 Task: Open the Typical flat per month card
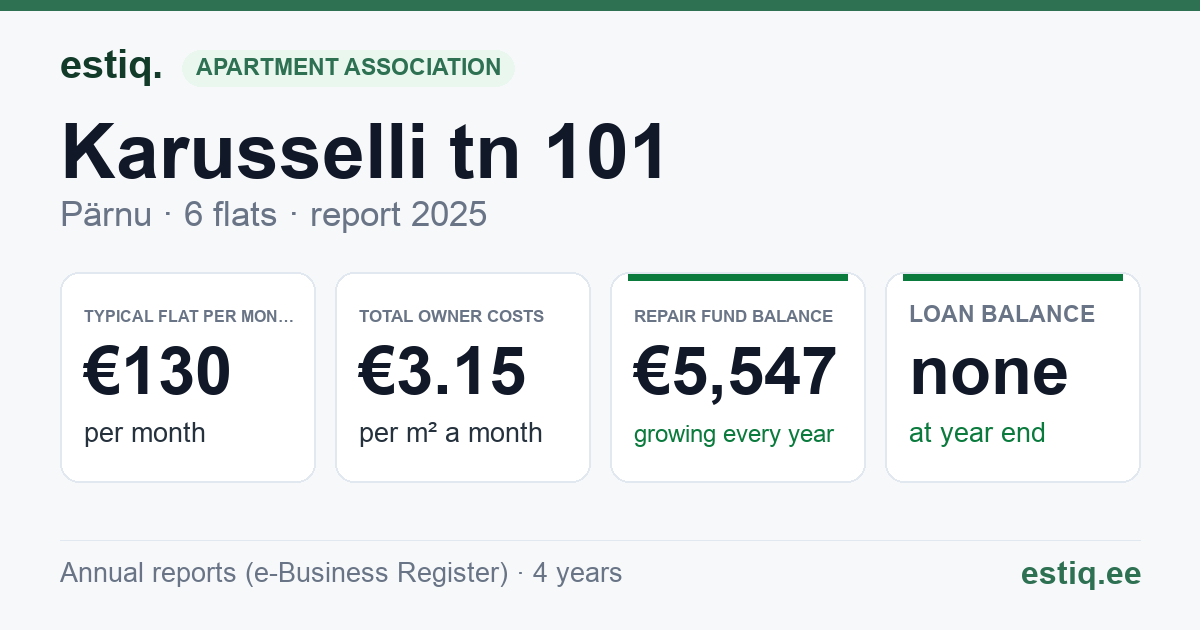[x=188, y=377]
